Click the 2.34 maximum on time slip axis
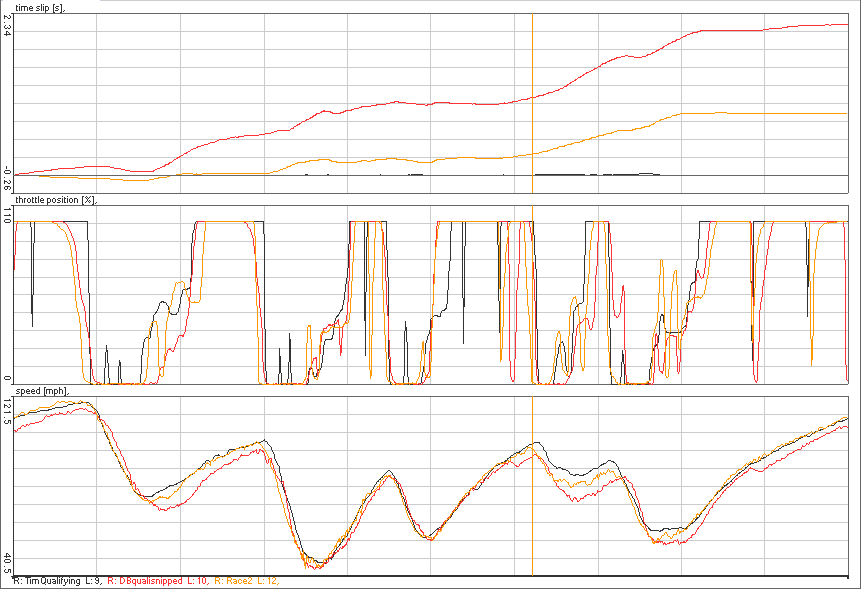 [6, 30]
